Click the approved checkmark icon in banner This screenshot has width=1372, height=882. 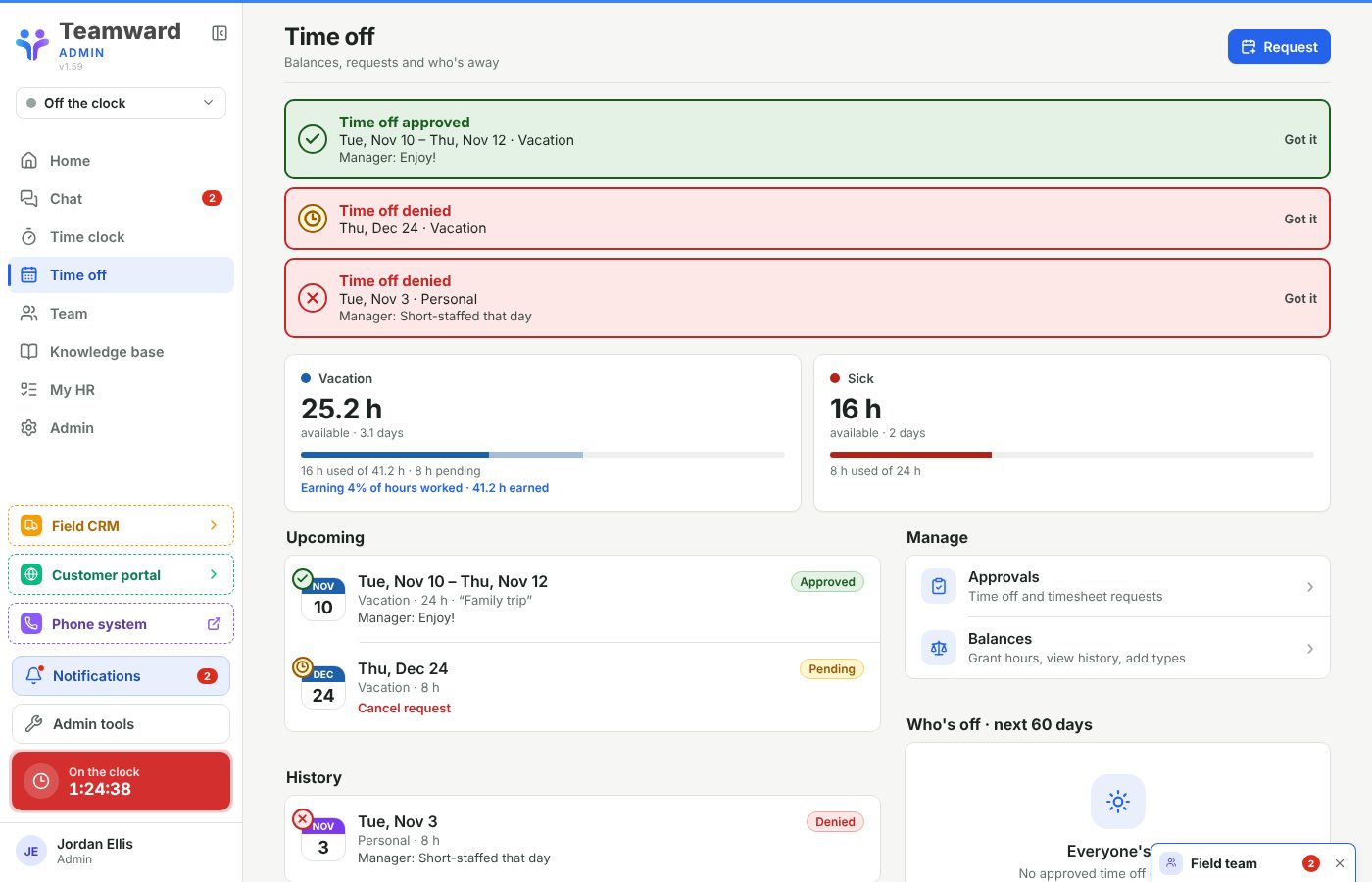[313, 139]
